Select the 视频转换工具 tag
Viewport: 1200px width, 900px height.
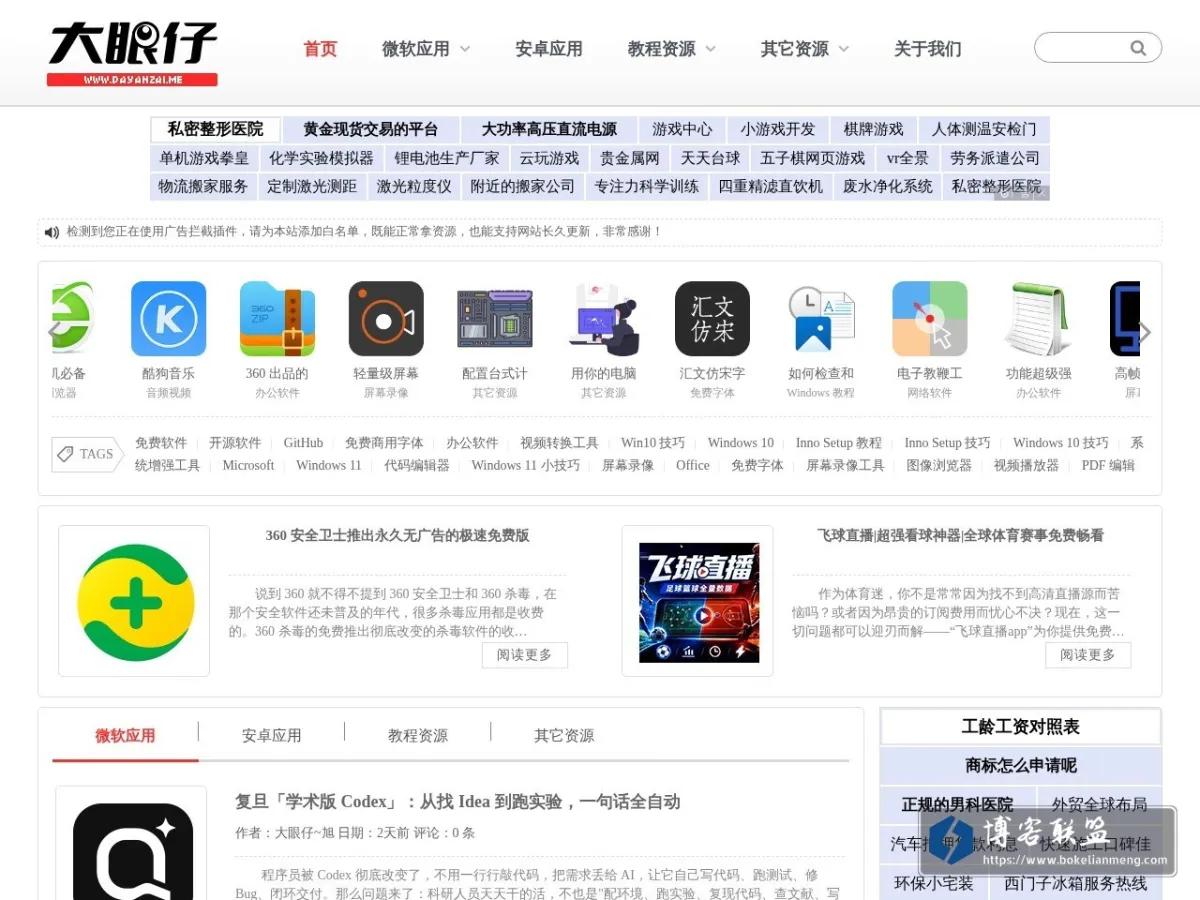tap(559, 443)
